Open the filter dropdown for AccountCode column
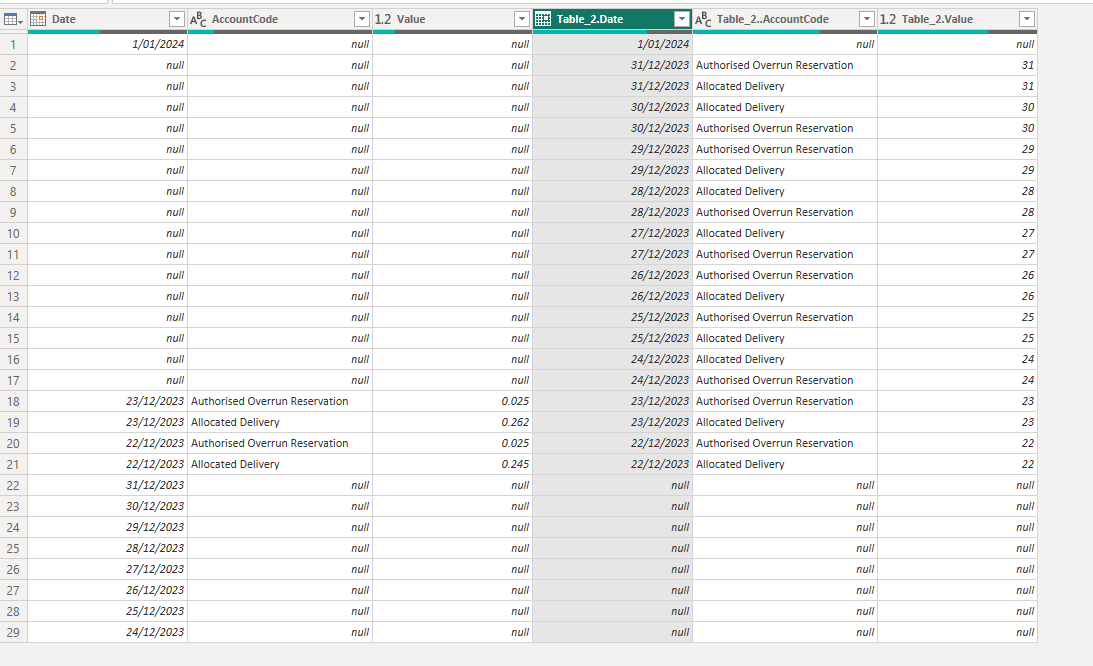Screen dimensions: 1093x666 tap(361, 20)
